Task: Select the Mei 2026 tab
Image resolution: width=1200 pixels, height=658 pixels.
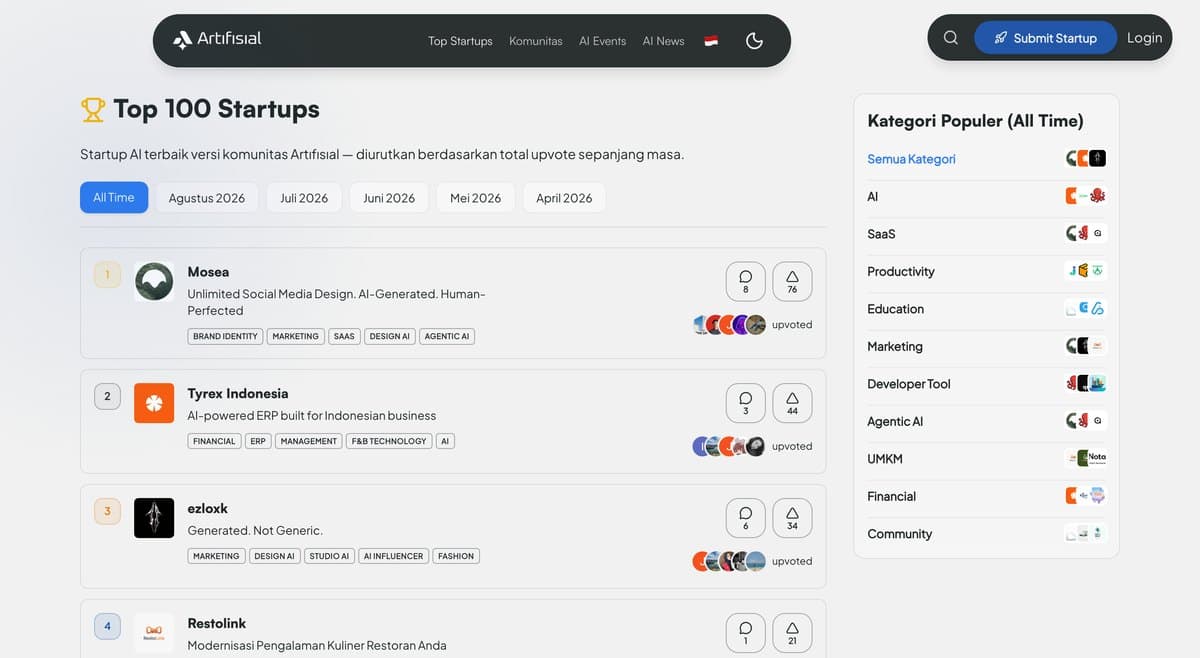Action: 475,198
